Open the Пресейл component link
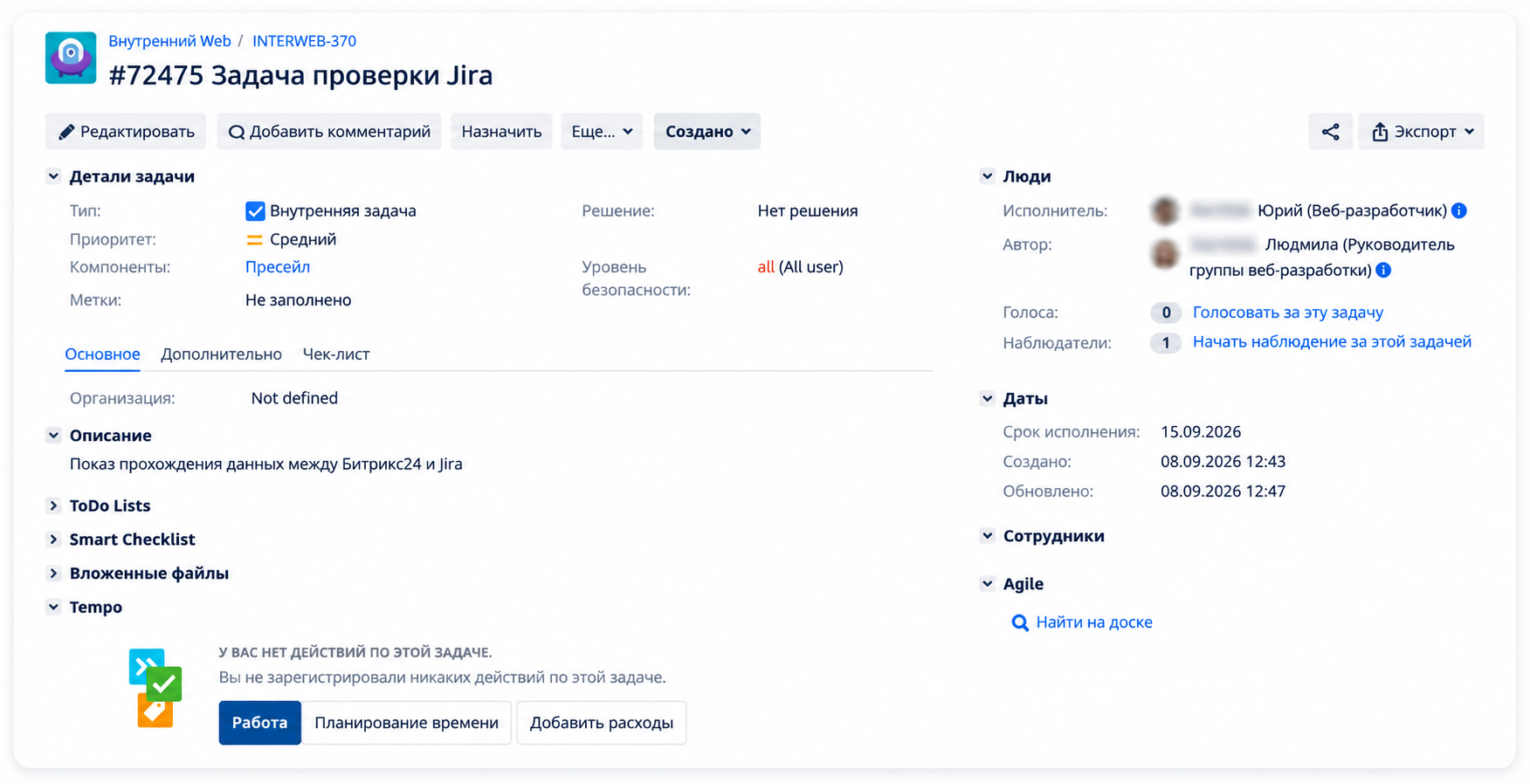Image resolution: width=1530 pixels, height=784 pixels. 278,267
